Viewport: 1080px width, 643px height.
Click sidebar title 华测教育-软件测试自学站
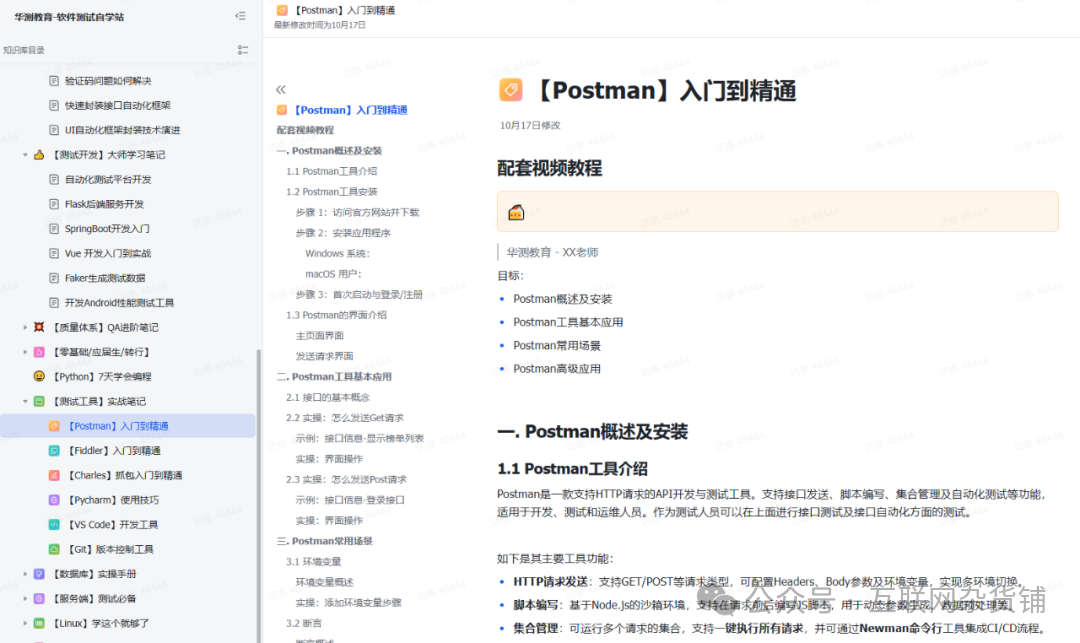[x=69, y=17]
